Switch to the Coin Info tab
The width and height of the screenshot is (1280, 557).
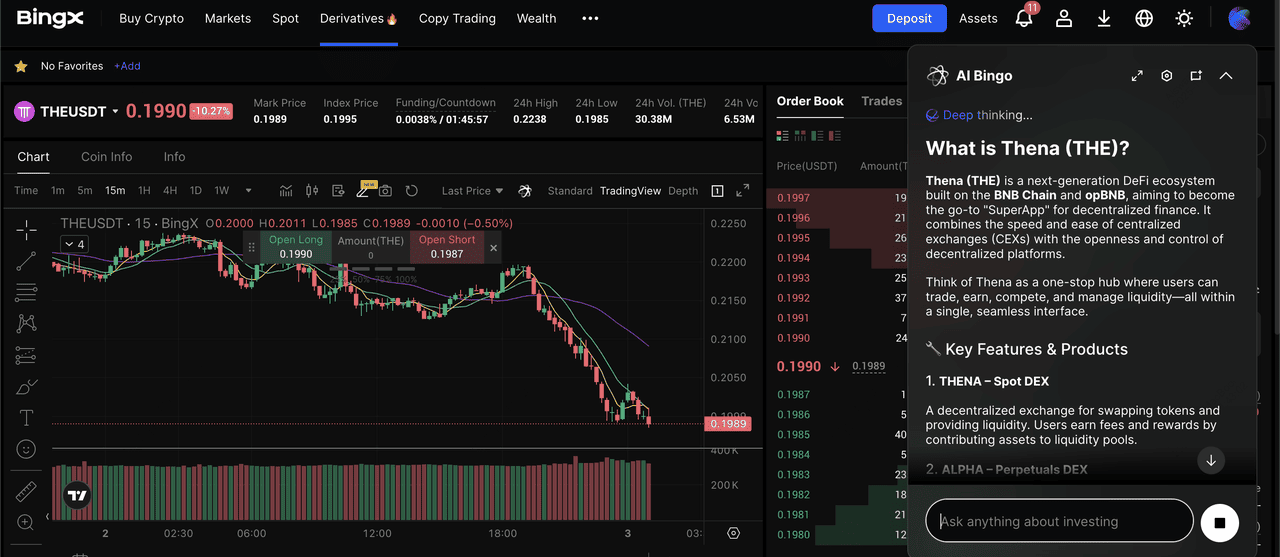(x=106, y=157)
